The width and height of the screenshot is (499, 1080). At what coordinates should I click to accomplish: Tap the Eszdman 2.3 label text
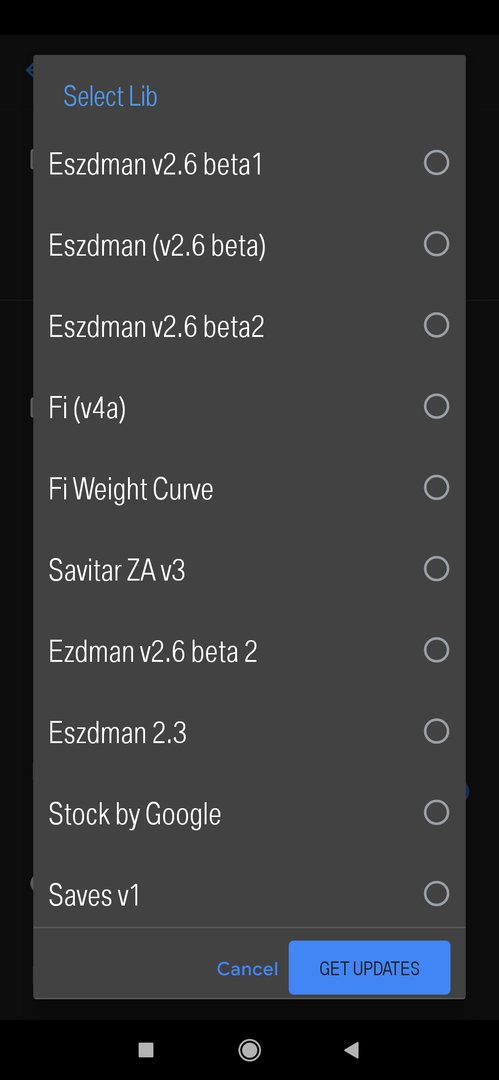(117, 733)
